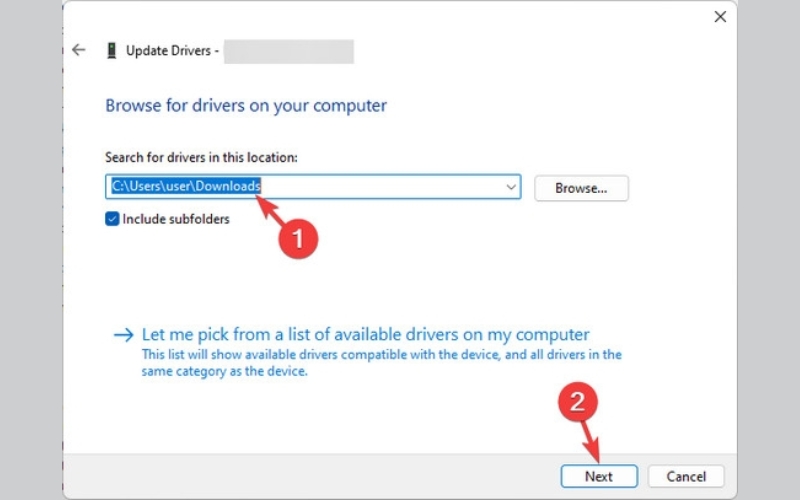The height and width of the screenshot is (500, 800).
Task: Close the Update Drivers dialog
Action: tap(720, 17)
